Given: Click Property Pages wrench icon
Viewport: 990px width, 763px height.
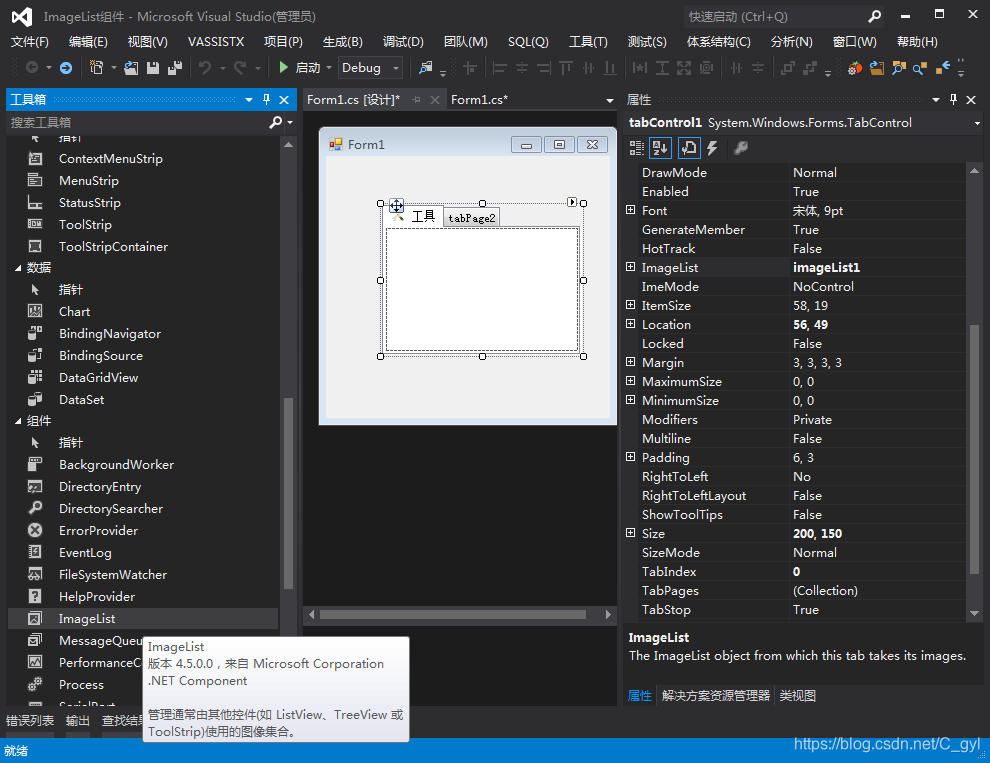Looking at the screenshot, I should click(741, 148).
